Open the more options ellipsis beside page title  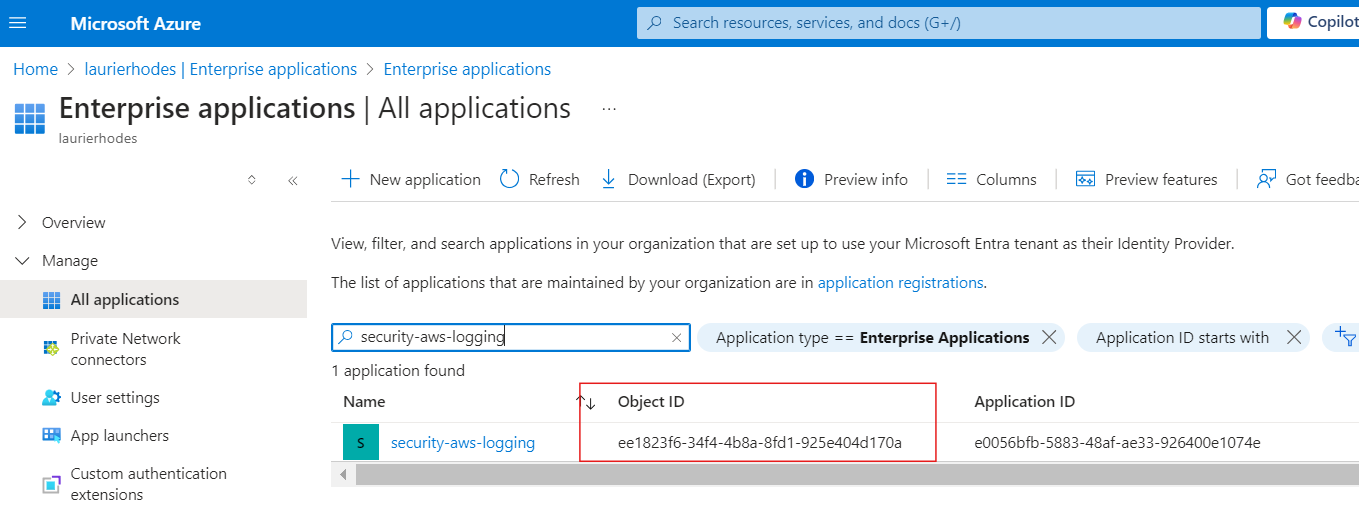point(609,108)
